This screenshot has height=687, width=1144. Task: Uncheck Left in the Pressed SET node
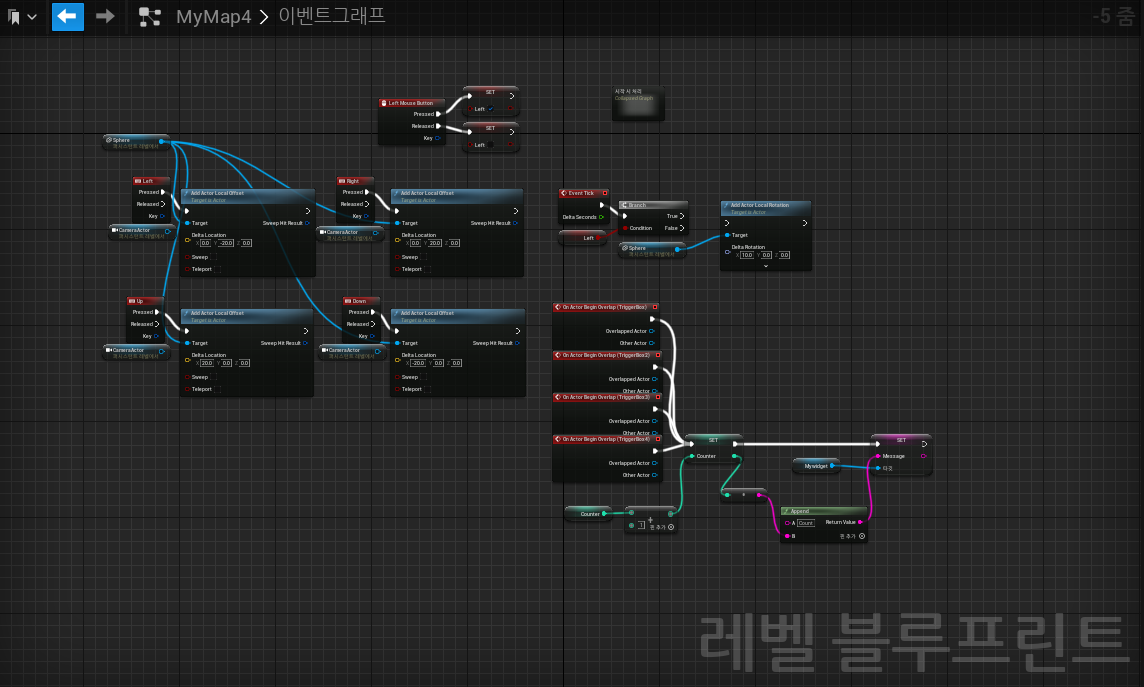[x=491, y=109]
